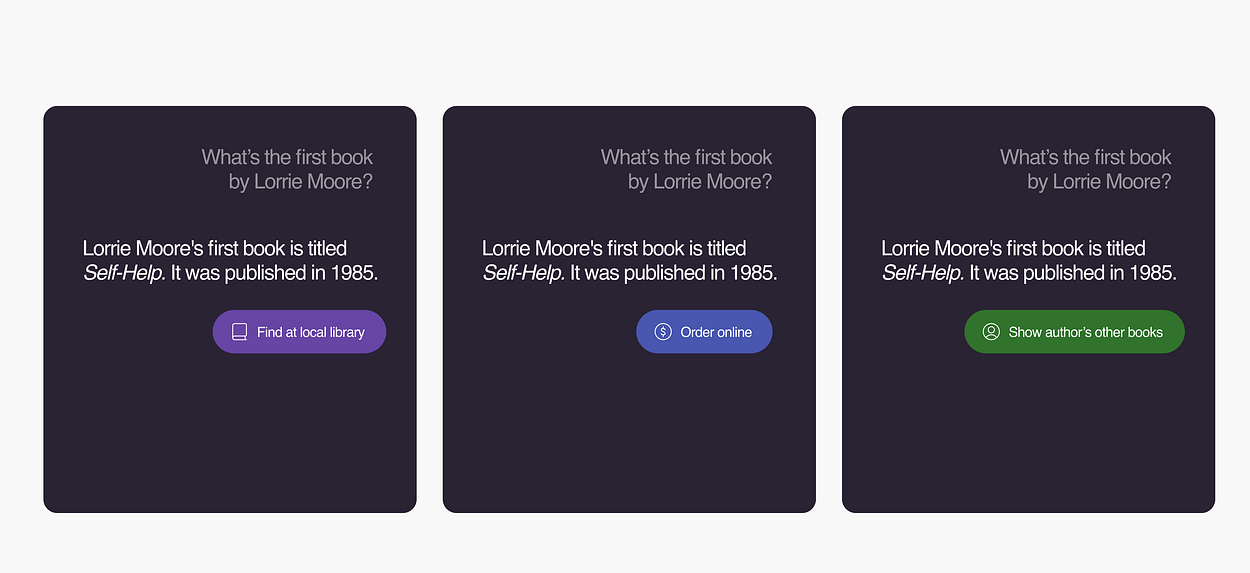Screen dimensions: 1250x573
Task: Click the person icon on the green button
Action: (x=991, y=332)
